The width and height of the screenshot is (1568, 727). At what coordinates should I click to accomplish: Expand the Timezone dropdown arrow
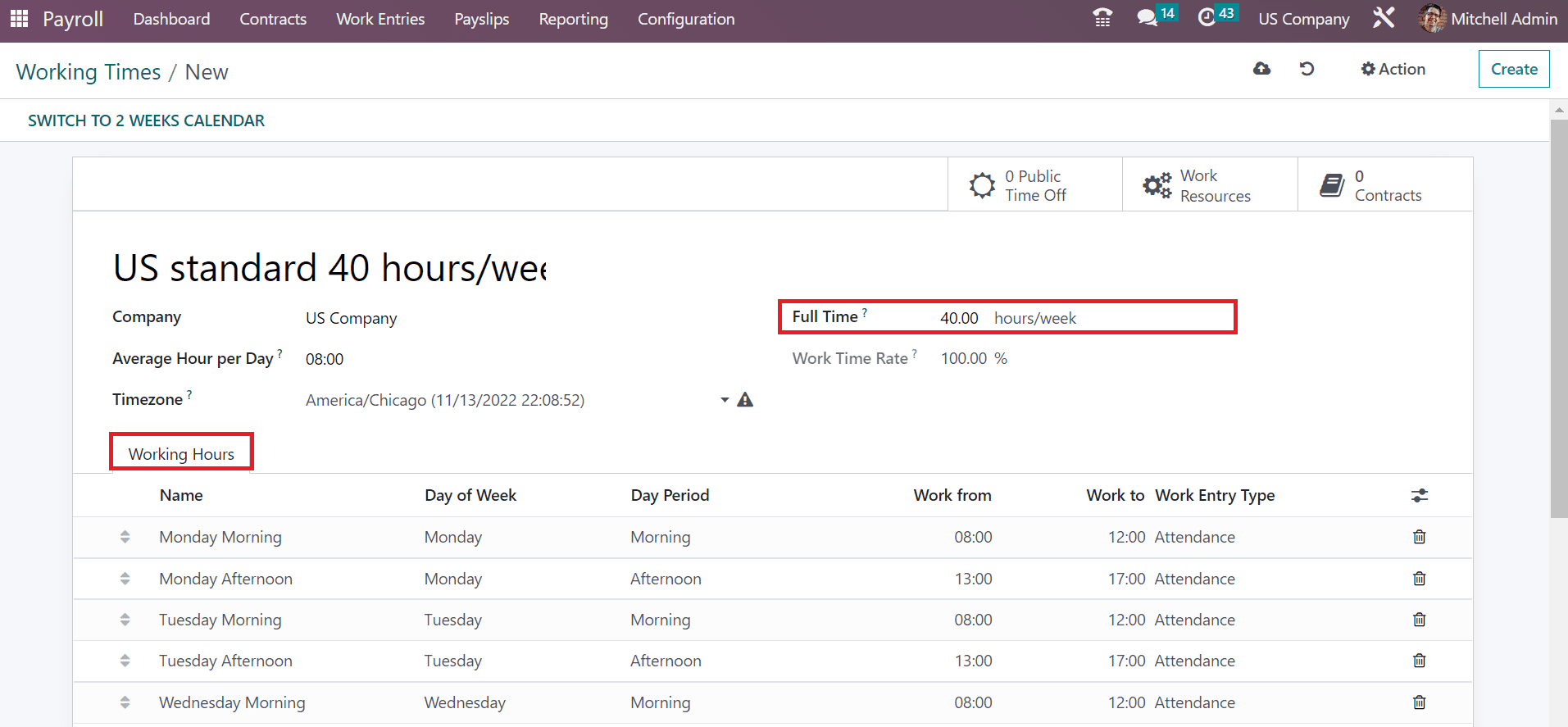click(x=725, y=400)
